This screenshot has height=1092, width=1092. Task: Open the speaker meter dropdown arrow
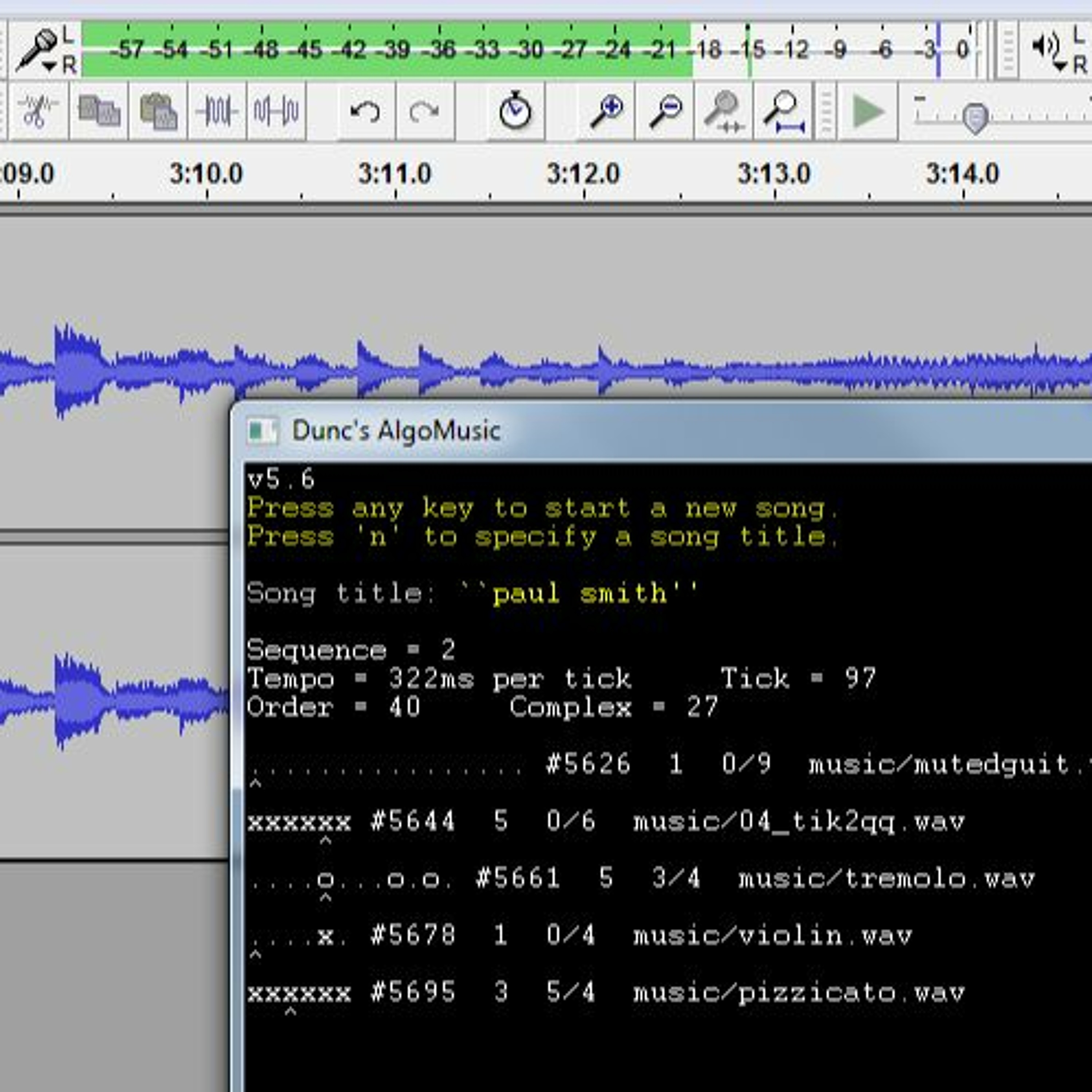point(1060,67)
